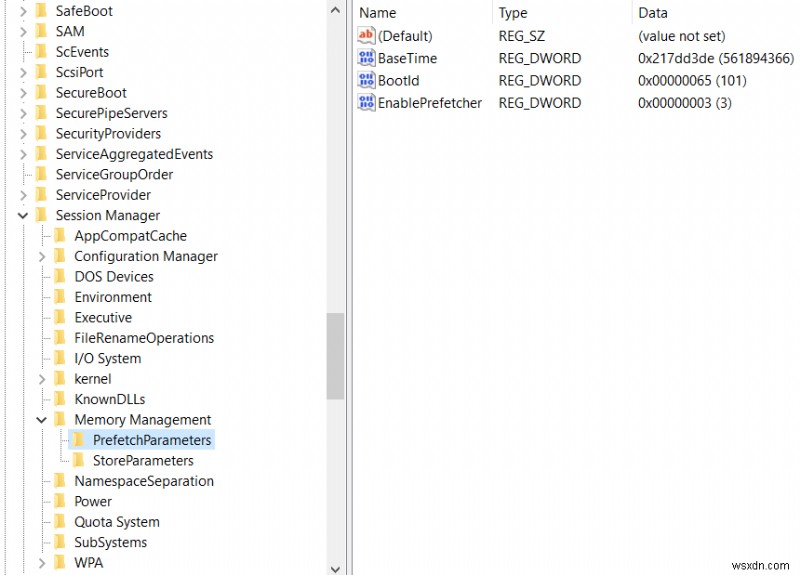Click the data 0x00000003 (3)
The image size is (800, 575).
point(685,103)
